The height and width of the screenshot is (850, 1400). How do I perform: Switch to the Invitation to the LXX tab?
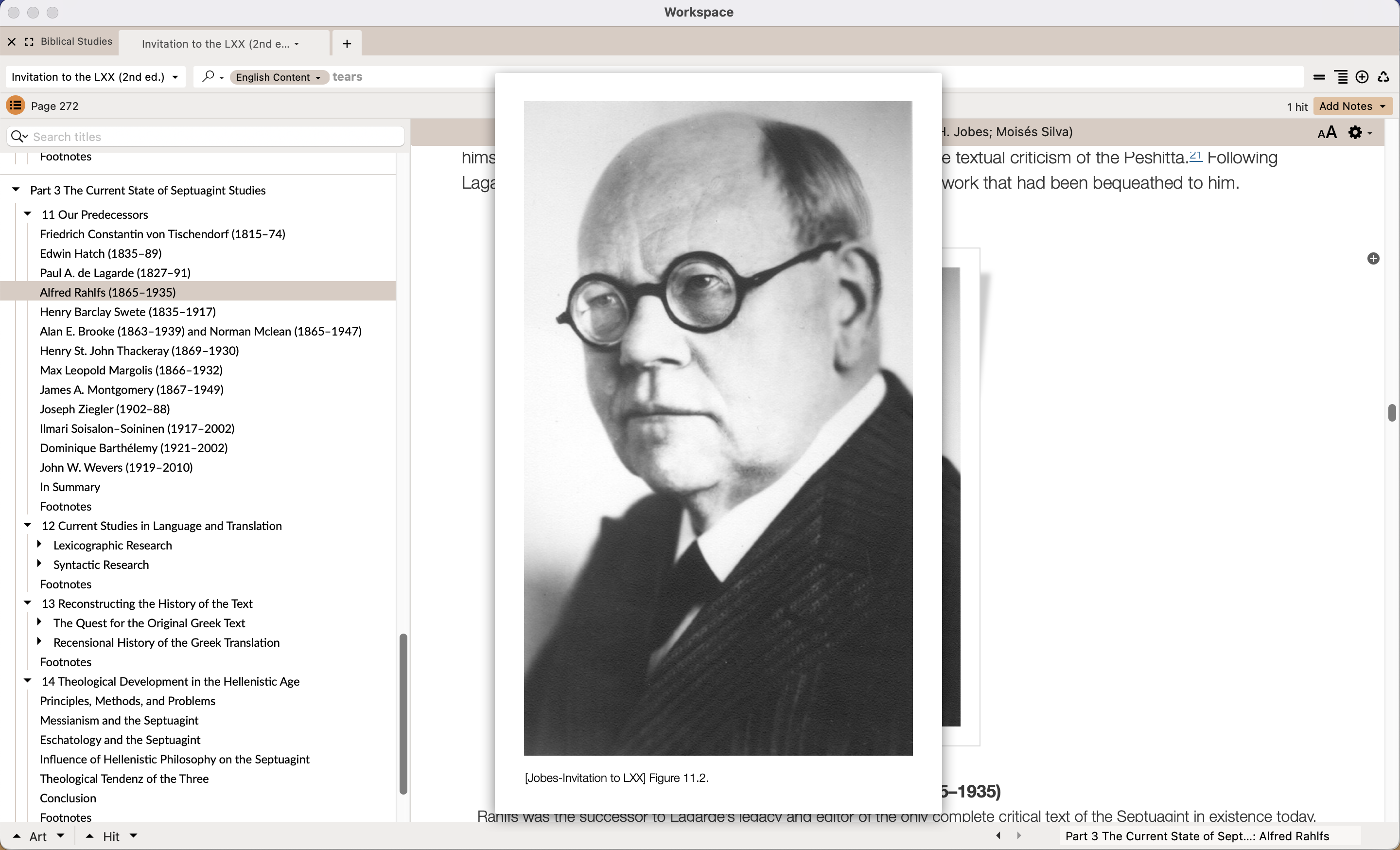(x=216, y=44)
